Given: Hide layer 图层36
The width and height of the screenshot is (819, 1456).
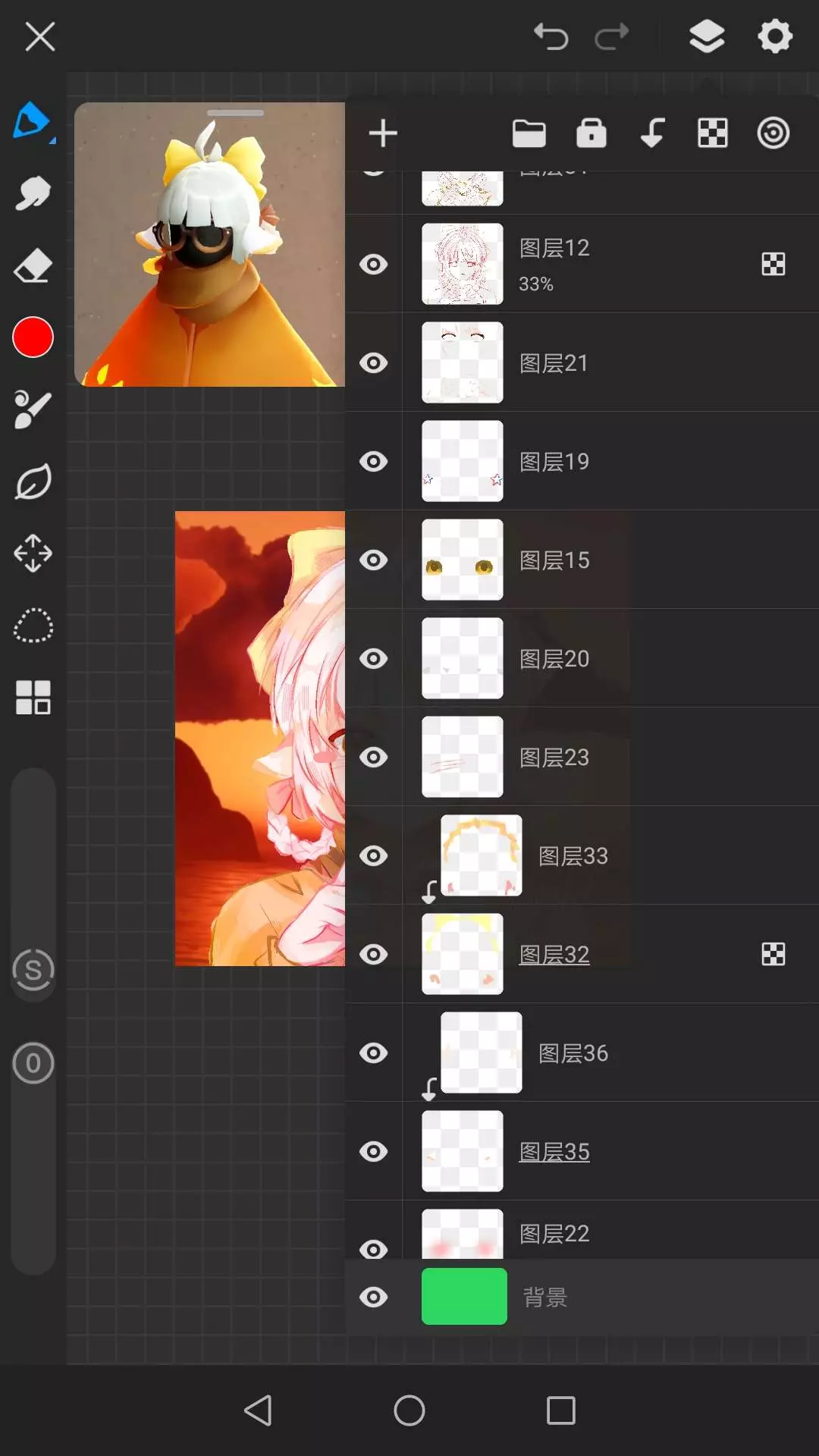Looking at the screenshot, I should [373, 1053].
